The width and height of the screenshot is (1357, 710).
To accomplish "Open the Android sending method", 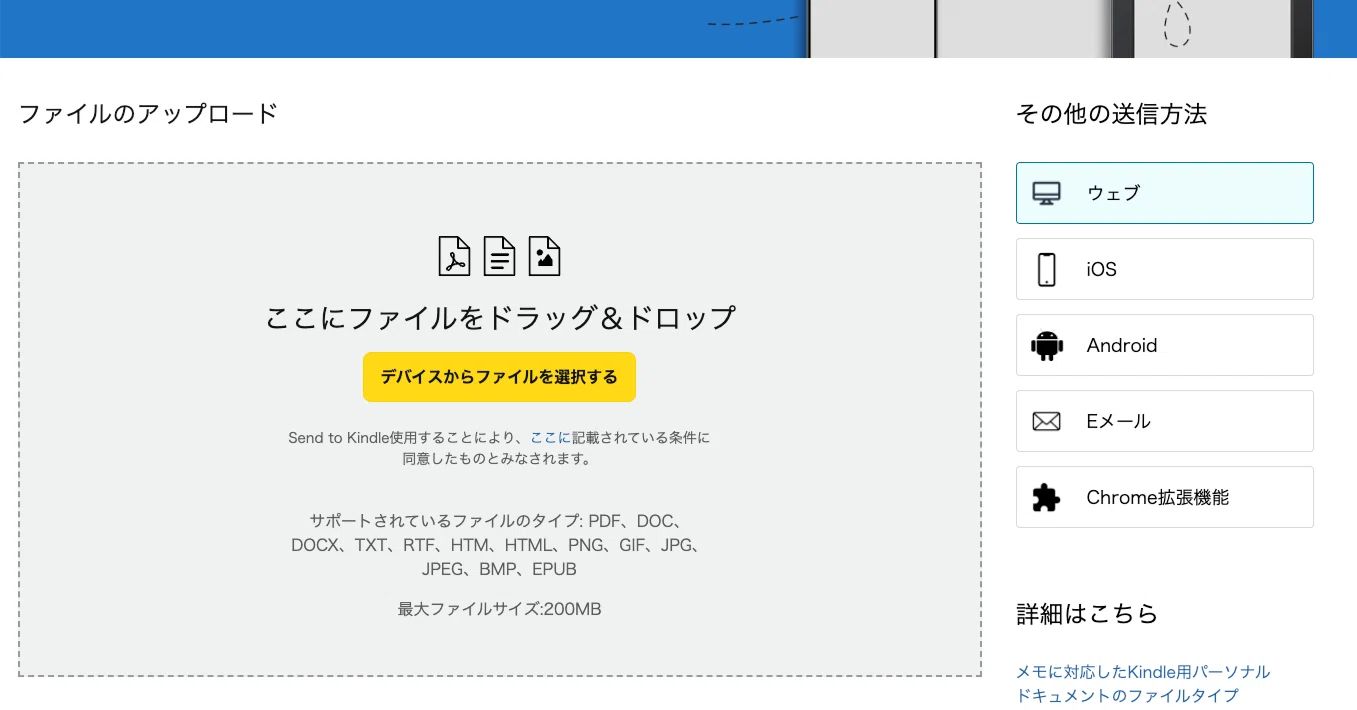I will click(x=1165, y=345).
